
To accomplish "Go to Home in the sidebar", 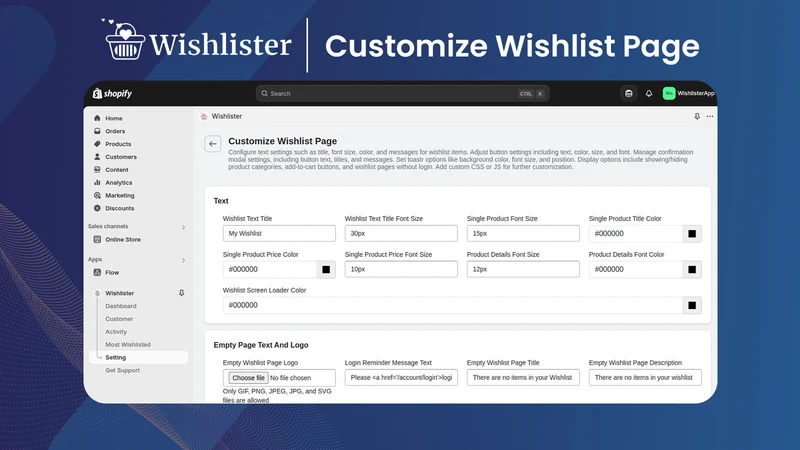I will 114,118.
